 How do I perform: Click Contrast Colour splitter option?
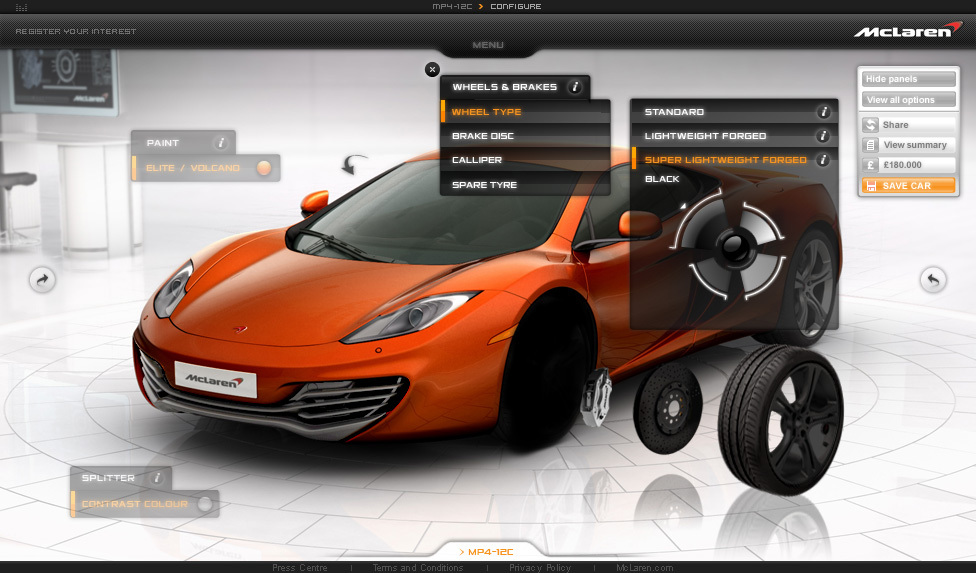[x=145, y=504]
